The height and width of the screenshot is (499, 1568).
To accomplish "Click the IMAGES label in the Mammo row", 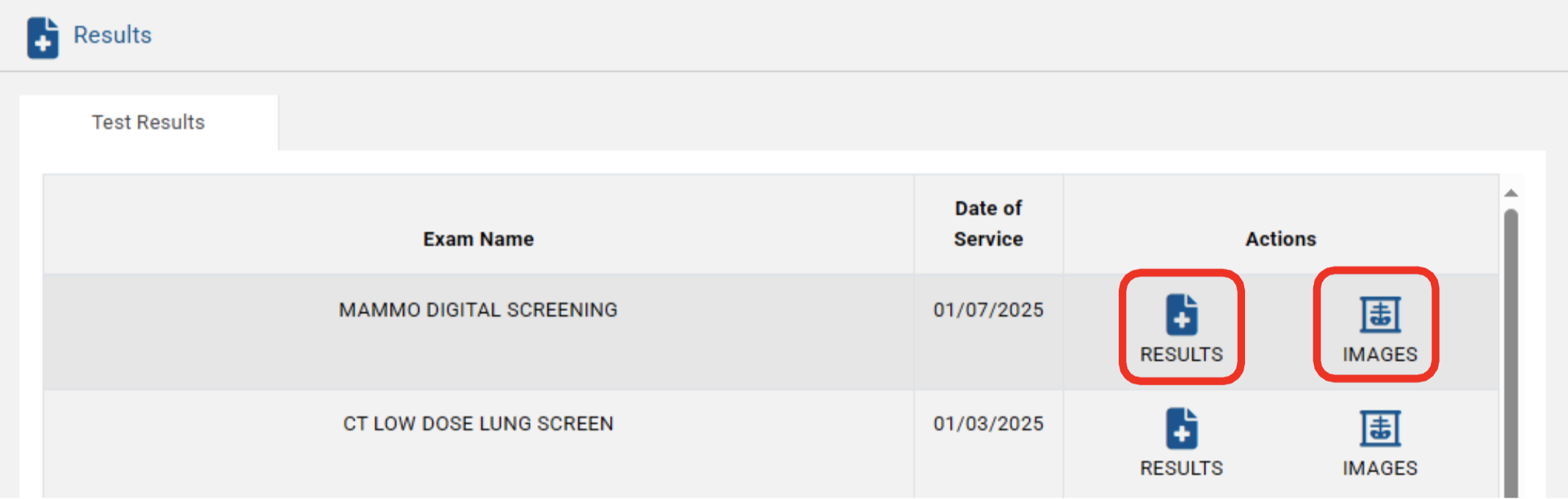I will (1380, 354).
